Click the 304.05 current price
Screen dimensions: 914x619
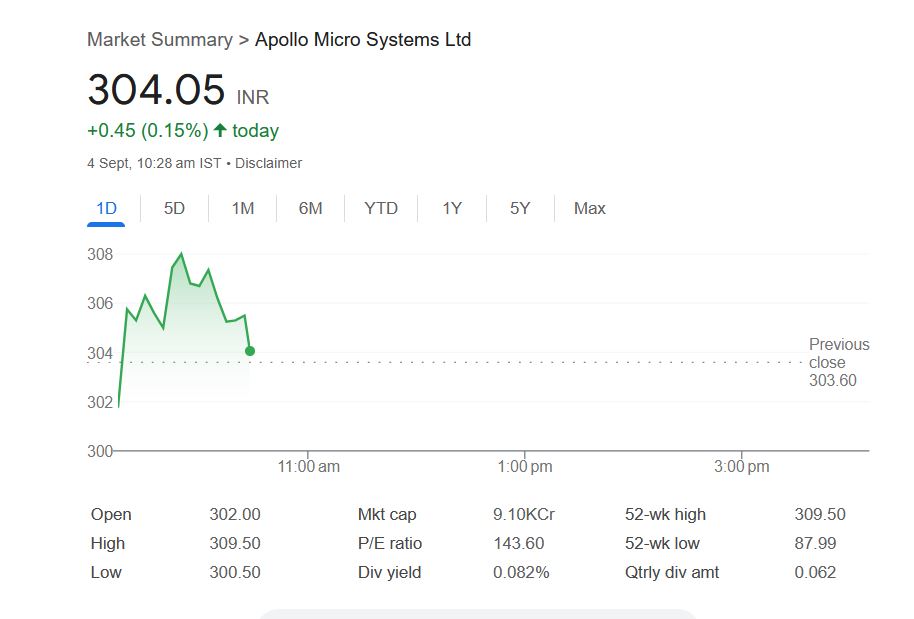click(156, 90)
